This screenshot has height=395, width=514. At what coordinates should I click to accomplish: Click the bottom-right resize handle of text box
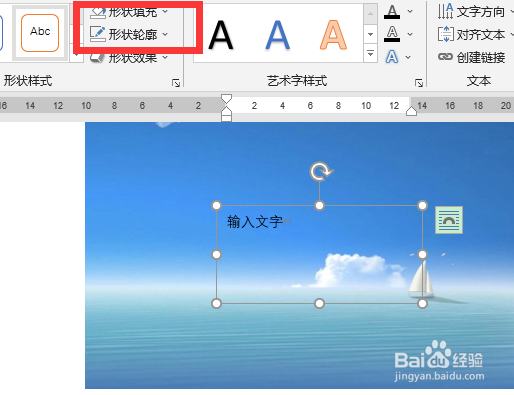click(422, 303)
